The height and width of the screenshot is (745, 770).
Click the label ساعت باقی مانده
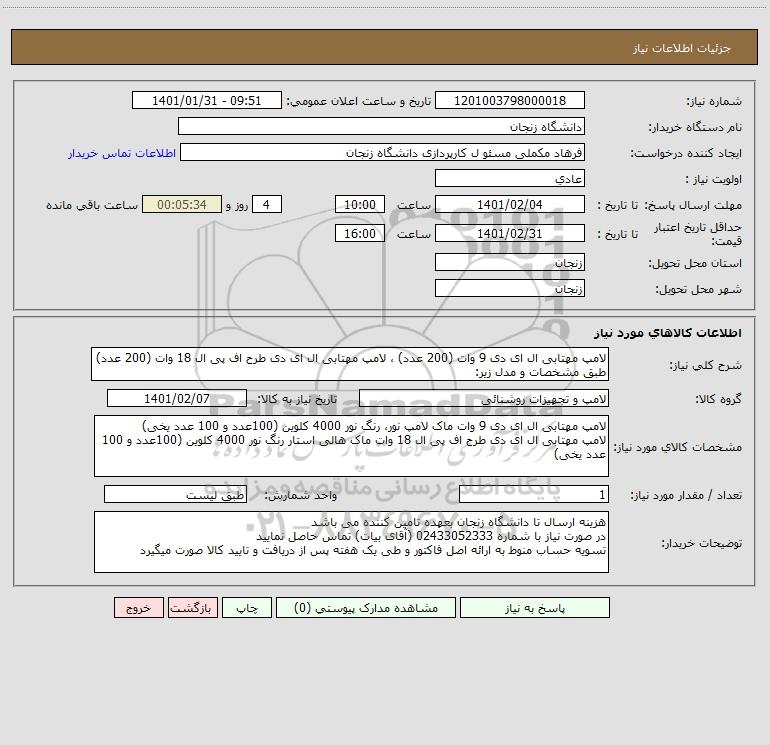[x=92, y=205]
